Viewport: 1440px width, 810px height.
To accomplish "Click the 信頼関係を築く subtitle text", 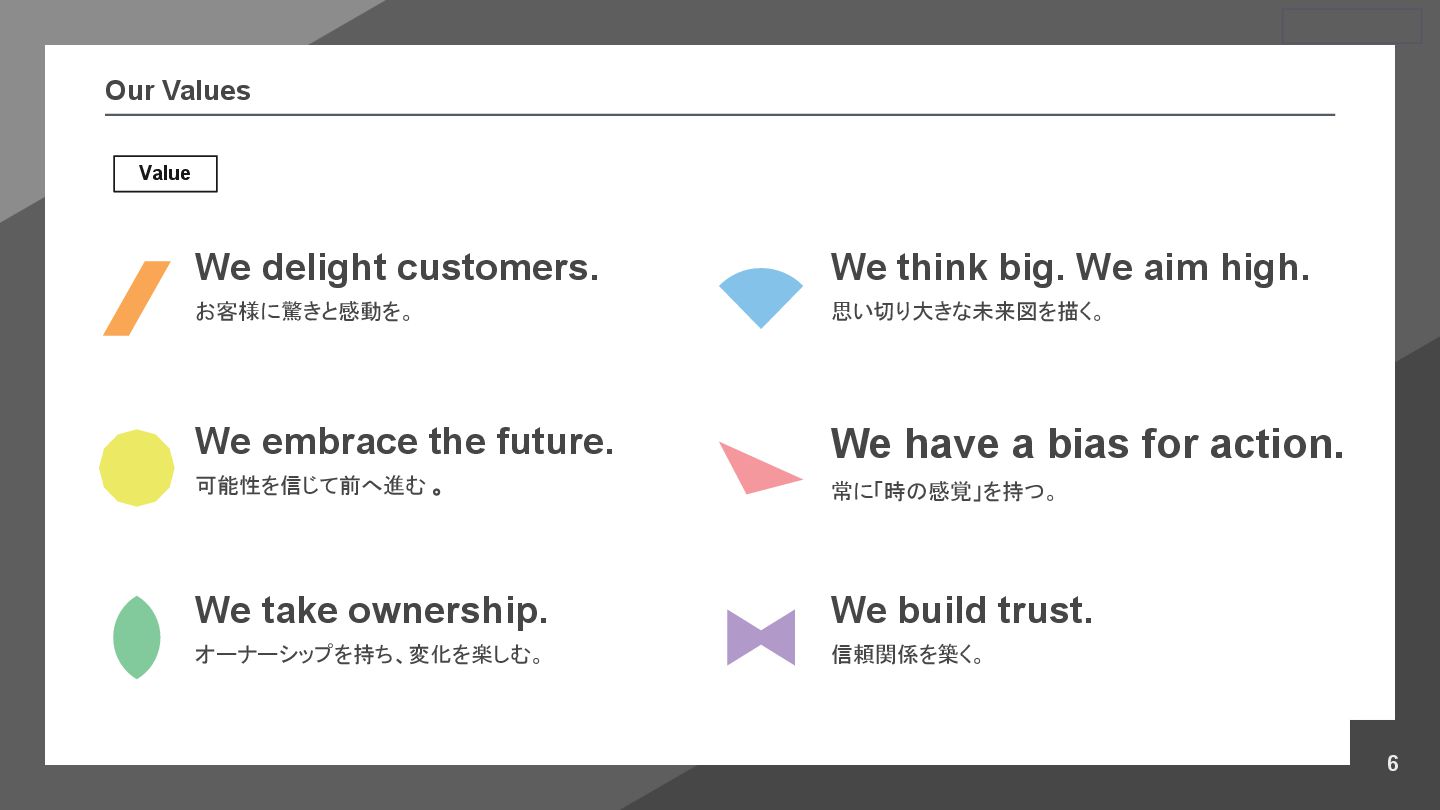I will (x=907, y=655).
